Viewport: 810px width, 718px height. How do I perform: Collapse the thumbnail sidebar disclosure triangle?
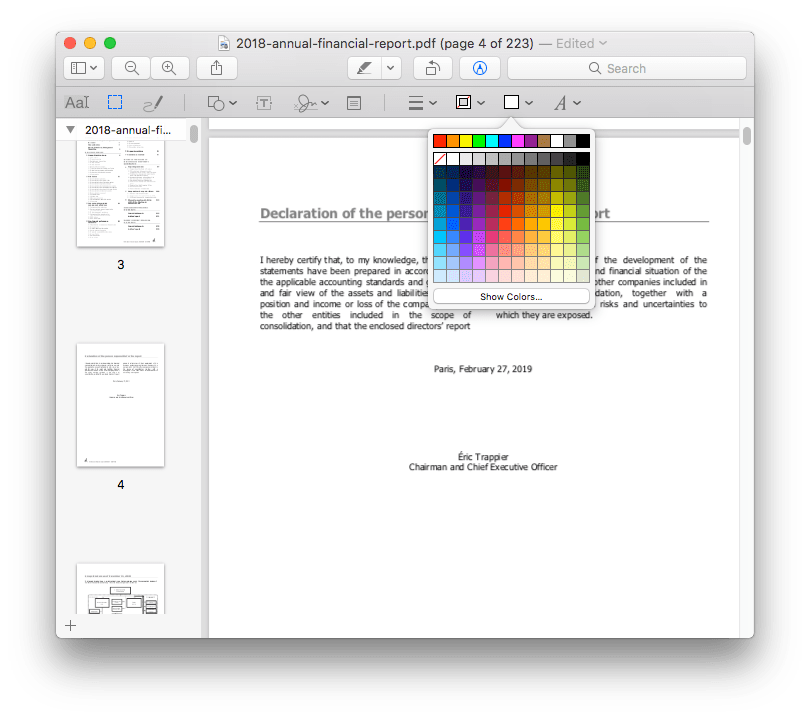coord(69,129)
